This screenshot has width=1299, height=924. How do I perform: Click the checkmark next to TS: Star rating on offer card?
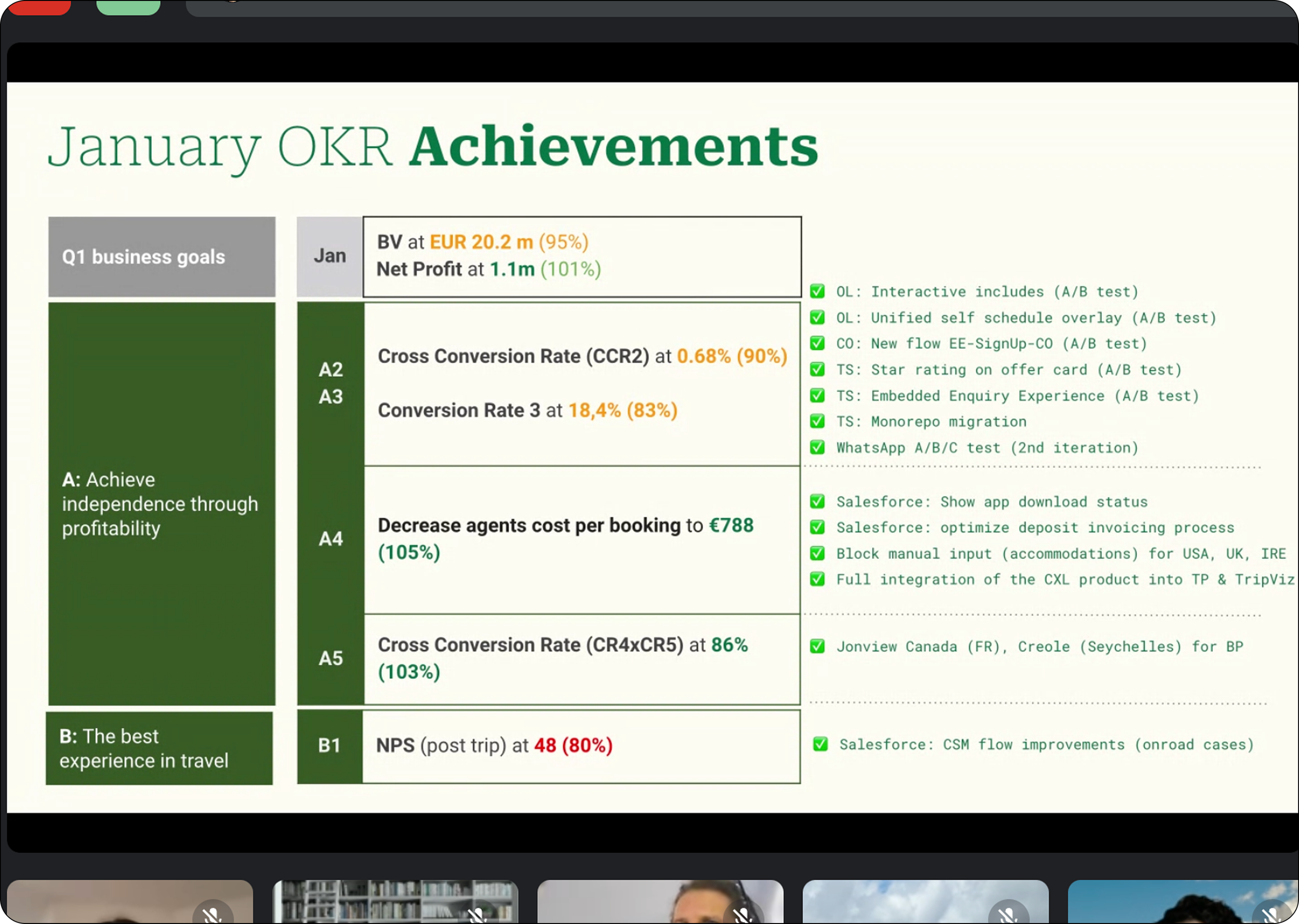click(x=817, y=369)
